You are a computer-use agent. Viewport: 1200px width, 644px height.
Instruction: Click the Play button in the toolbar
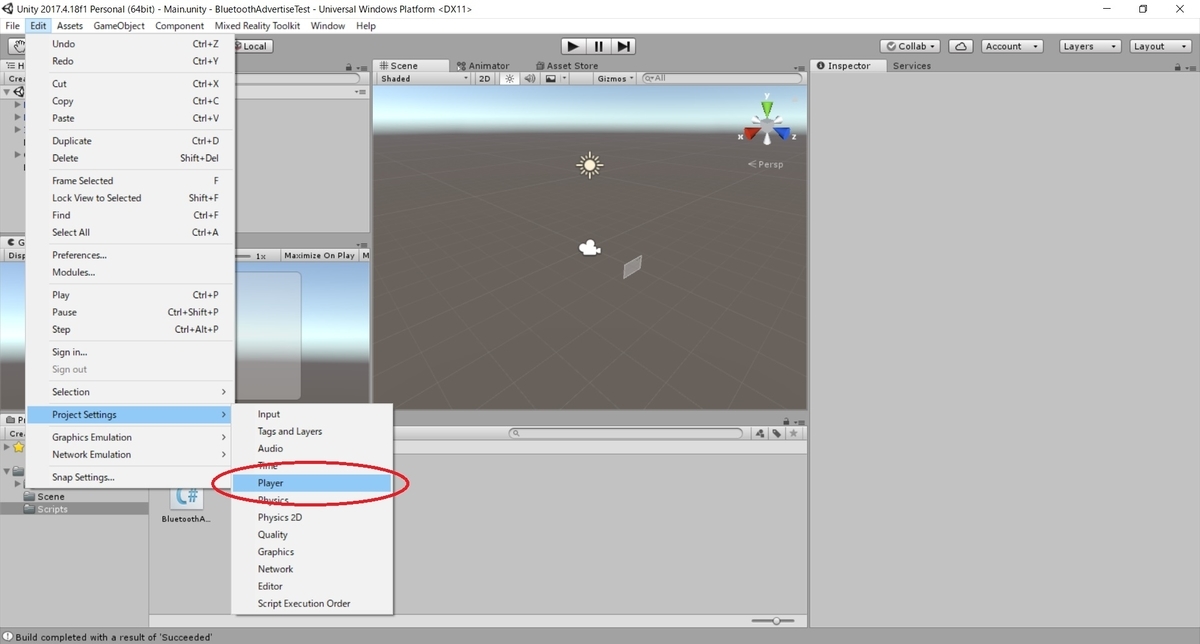click(x=572, y=46)
